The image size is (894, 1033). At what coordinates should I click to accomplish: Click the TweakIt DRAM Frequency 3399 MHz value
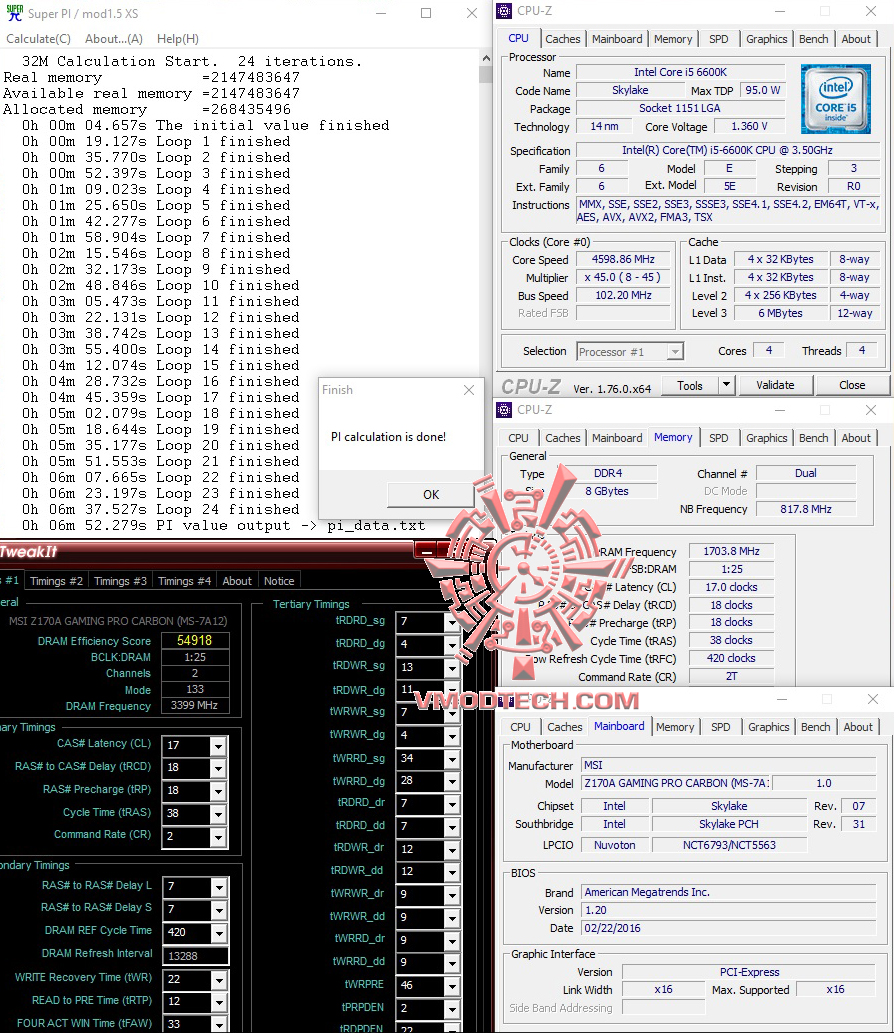click(x=195, y=706)
